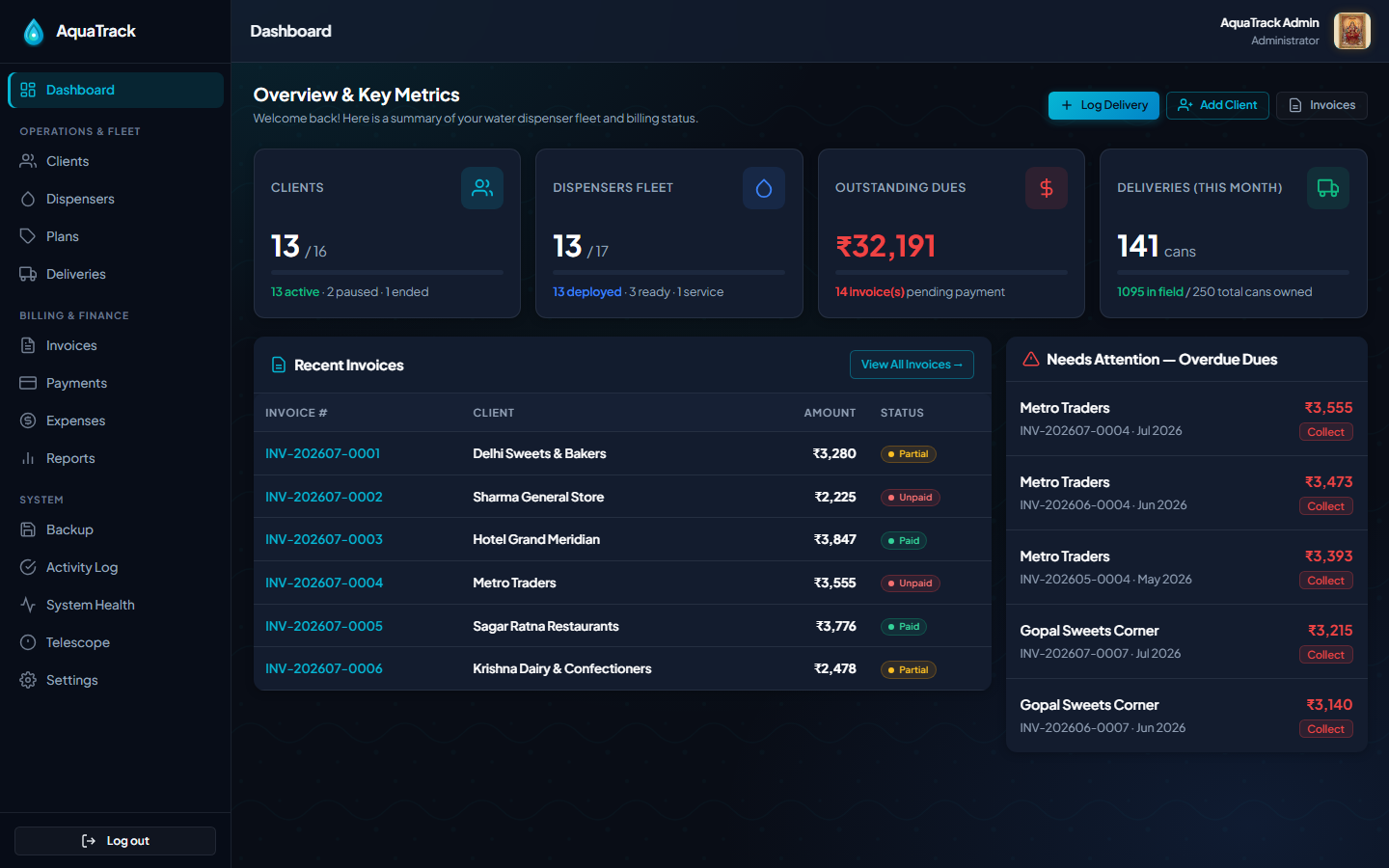The width and height of the screenshot is (1389, 868).
Task: Click the add-user icon in Add Client
Action: click(x=1185, y=105)
